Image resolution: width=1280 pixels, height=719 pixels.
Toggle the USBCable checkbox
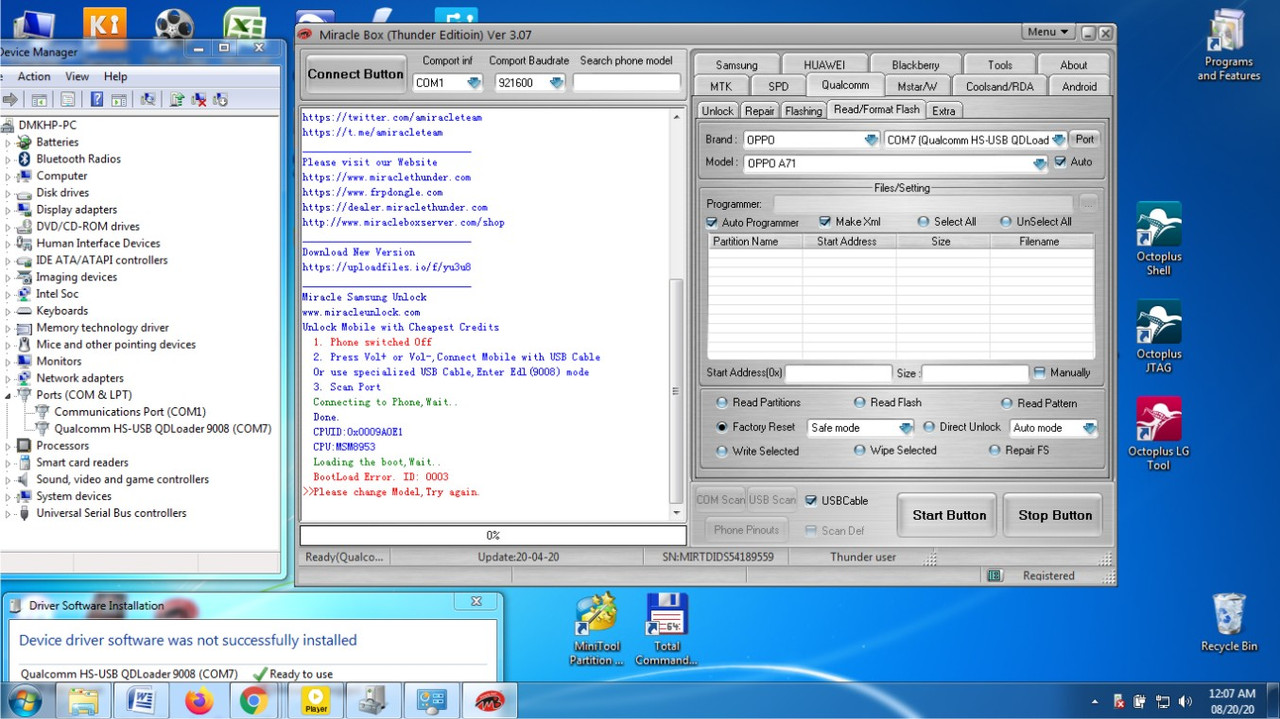(811, 500)
